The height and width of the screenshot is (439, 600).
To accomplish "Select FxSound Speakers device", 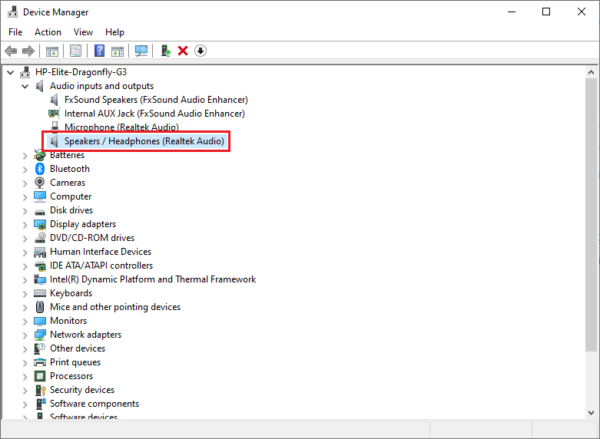I will coord(155,100).
